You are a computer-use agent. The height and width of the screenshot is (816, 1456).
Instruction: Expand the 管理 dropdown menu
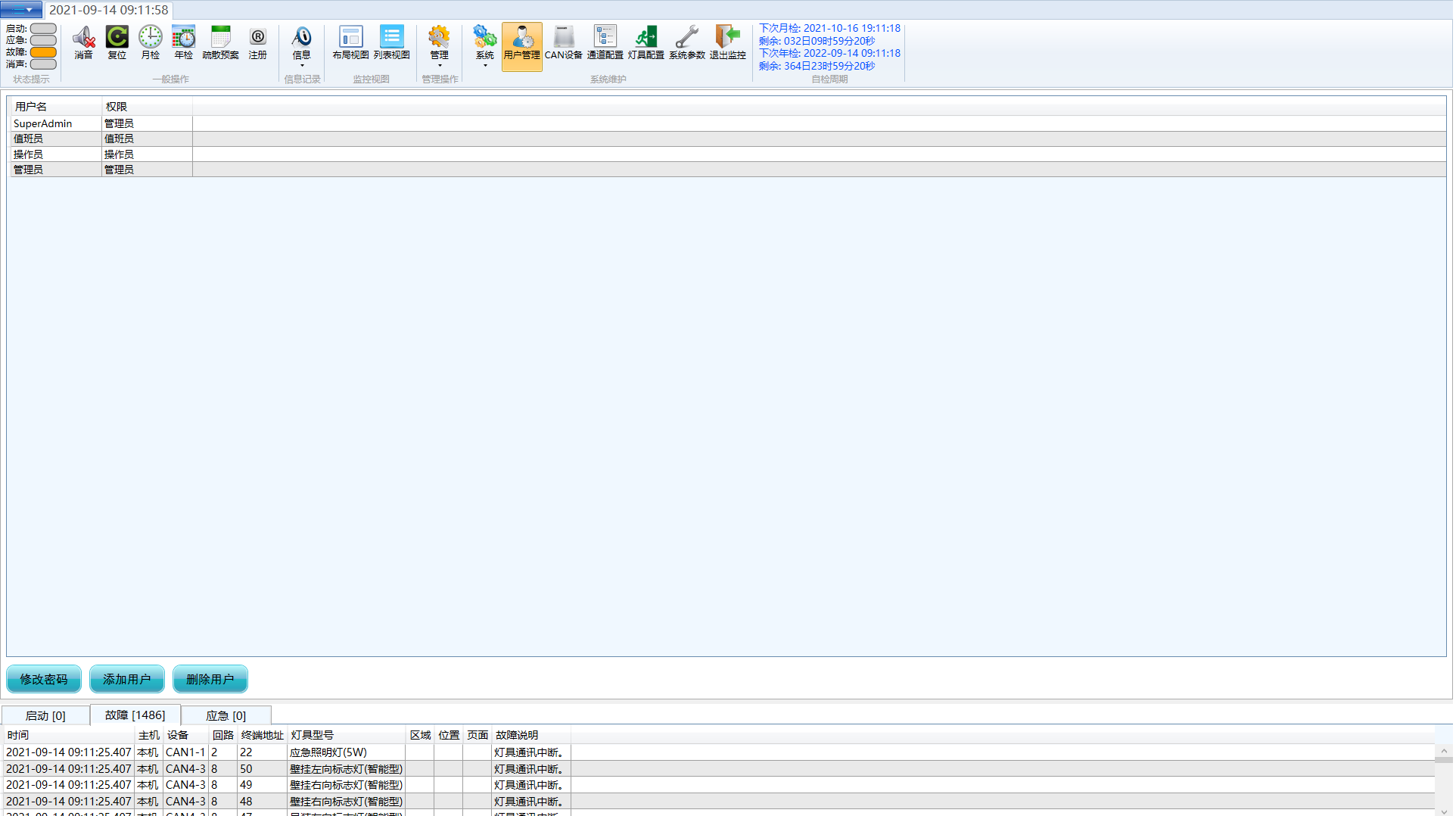pyautogui.click(x=439, y=44)
